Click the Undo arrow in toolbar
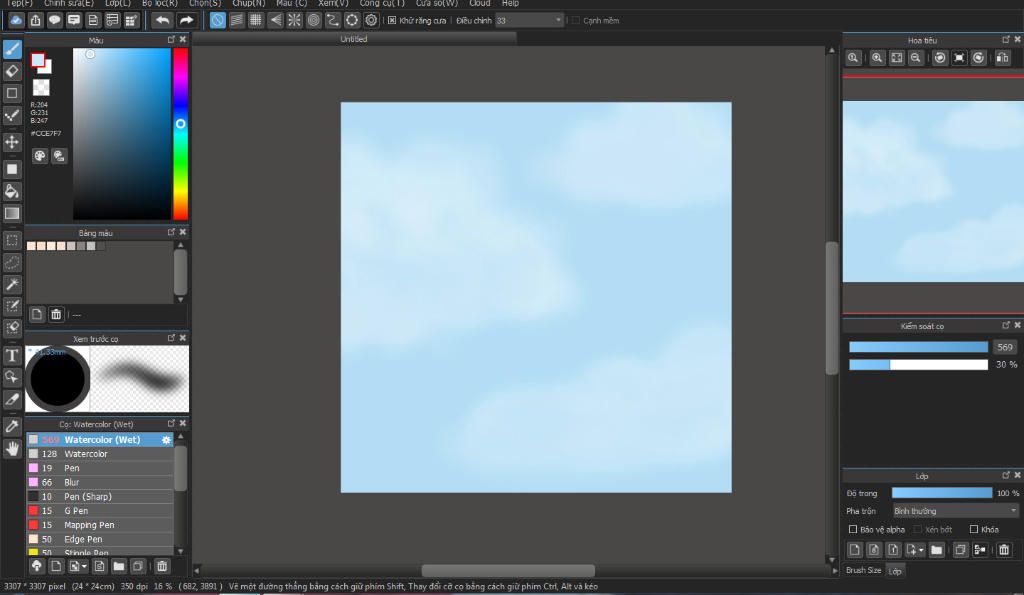 [162, 20]
